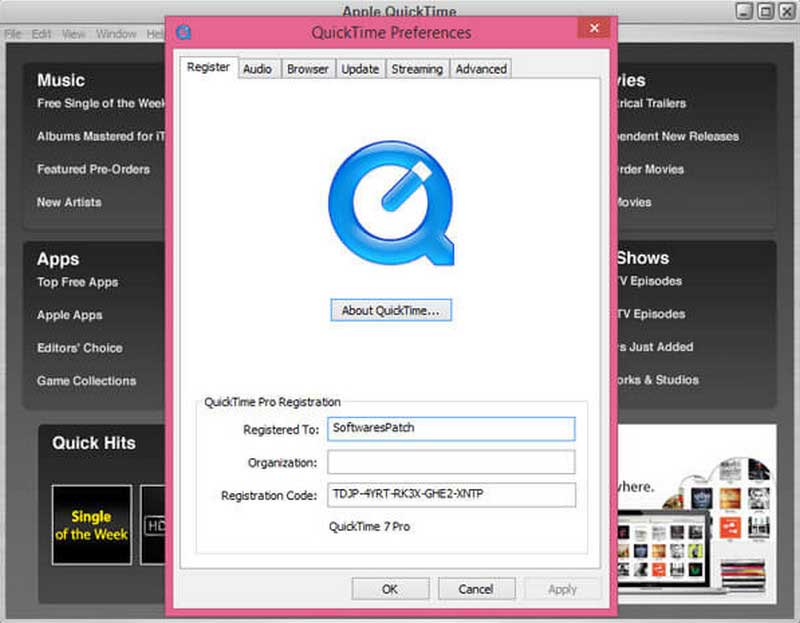This screenshot has height=623, width=800.
Task: Open Window menu in Apple QuickTime window
Action: tap(116, 34)
